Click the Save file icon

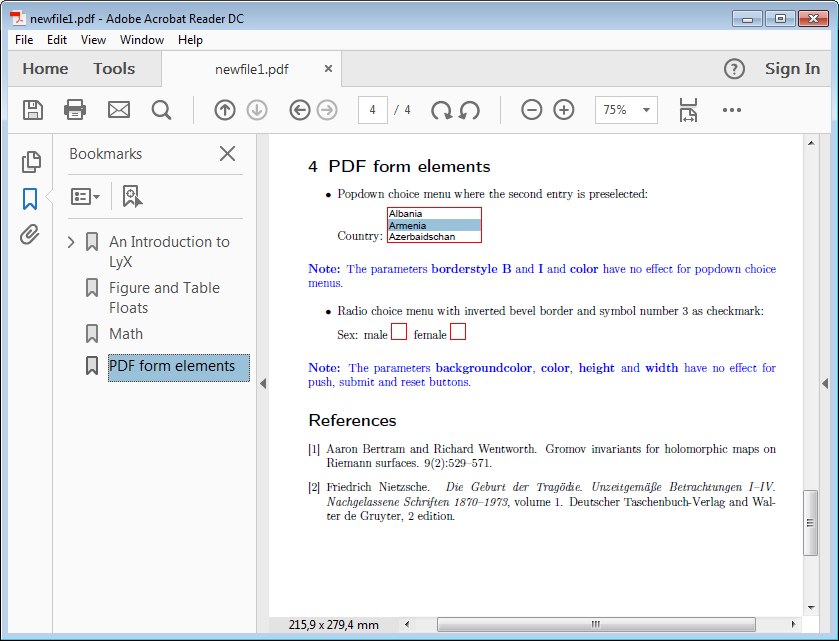point(33,110)
